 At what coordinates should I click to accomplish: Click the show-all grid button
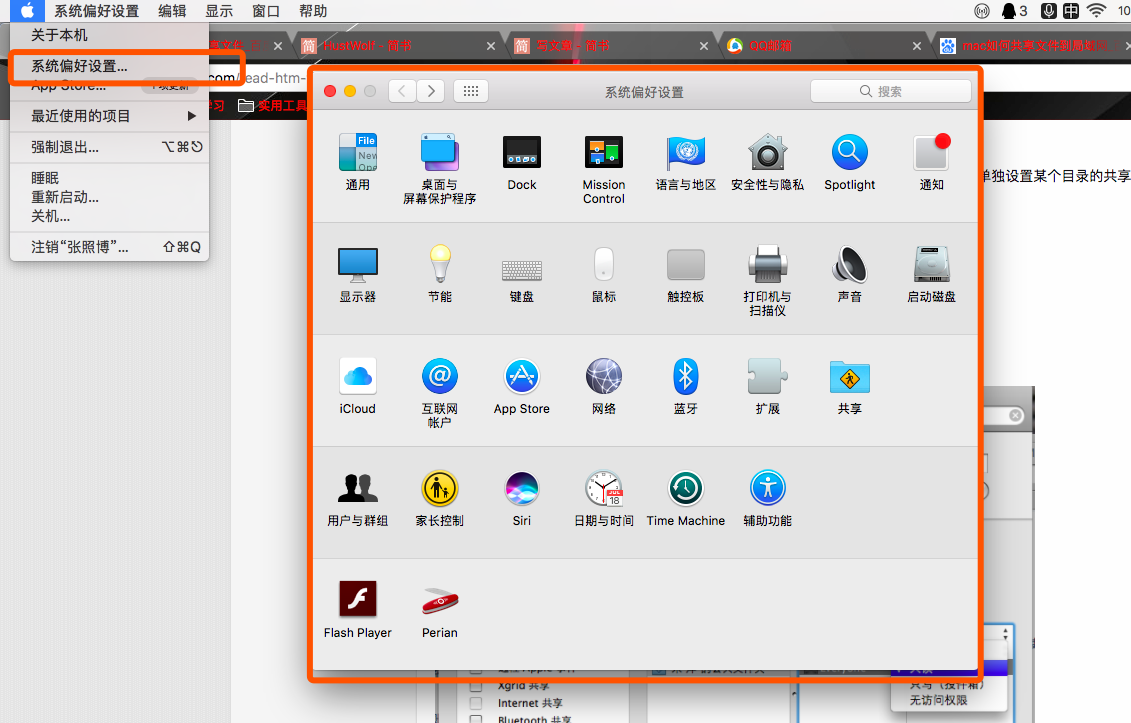point(471,91)
